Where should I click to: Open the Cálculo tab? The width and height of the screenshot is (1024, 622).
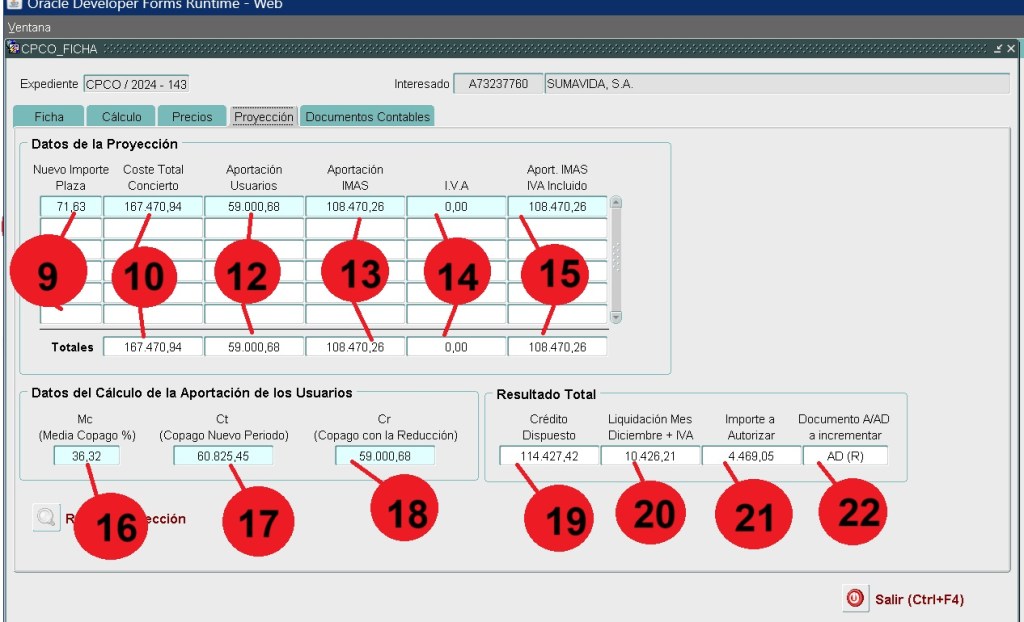coord(121,117)
